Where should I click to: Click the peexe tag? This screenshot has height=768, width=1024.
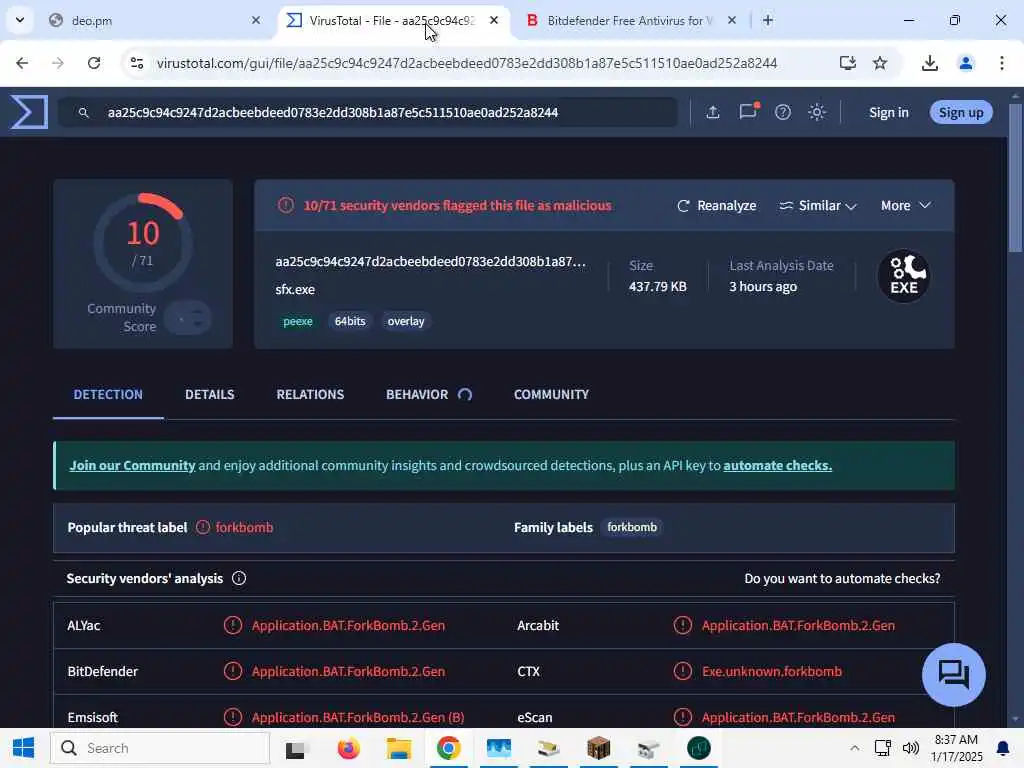[298, 321]
